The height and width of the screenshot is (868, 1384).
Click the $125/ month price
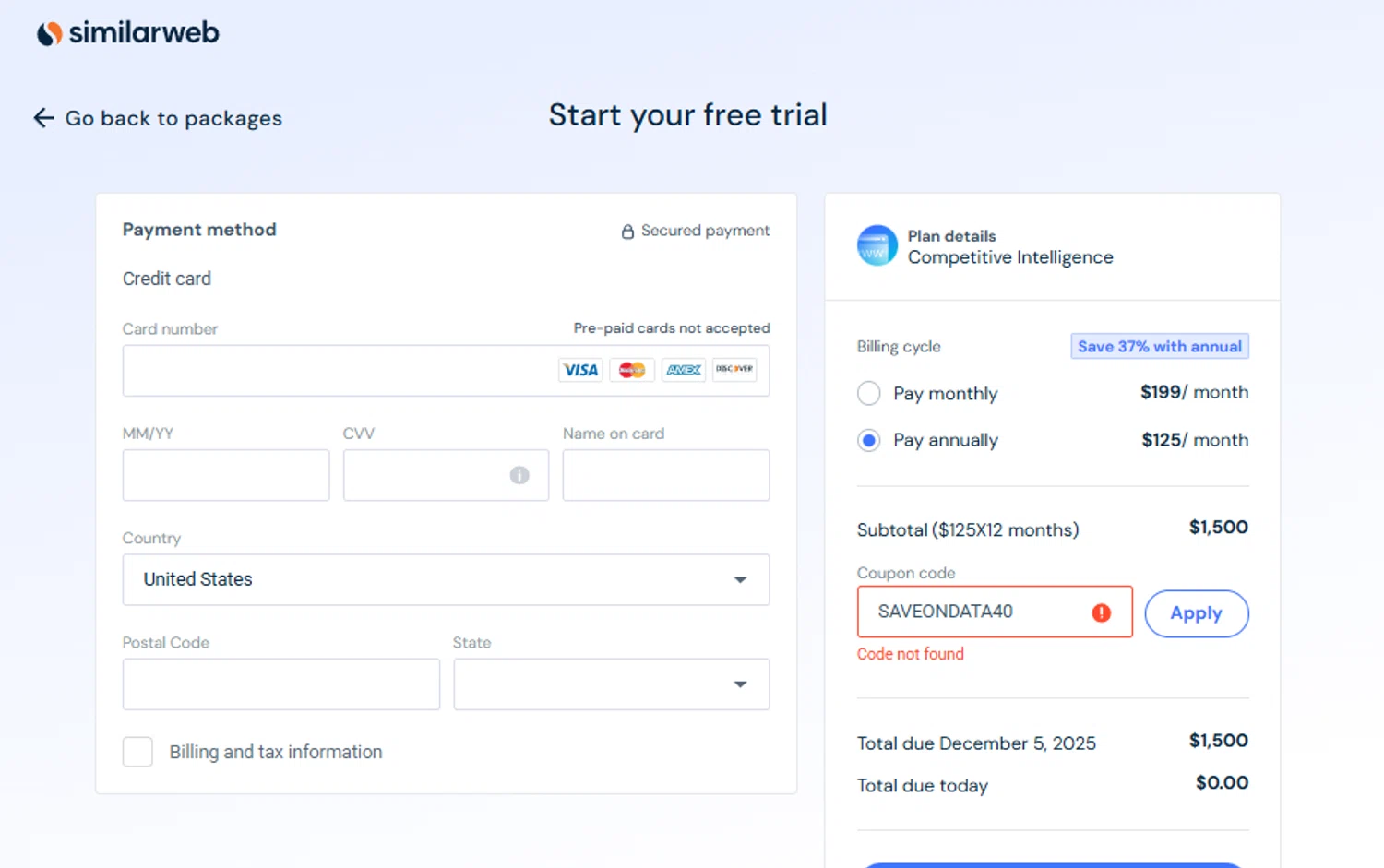pos(1195,440)
